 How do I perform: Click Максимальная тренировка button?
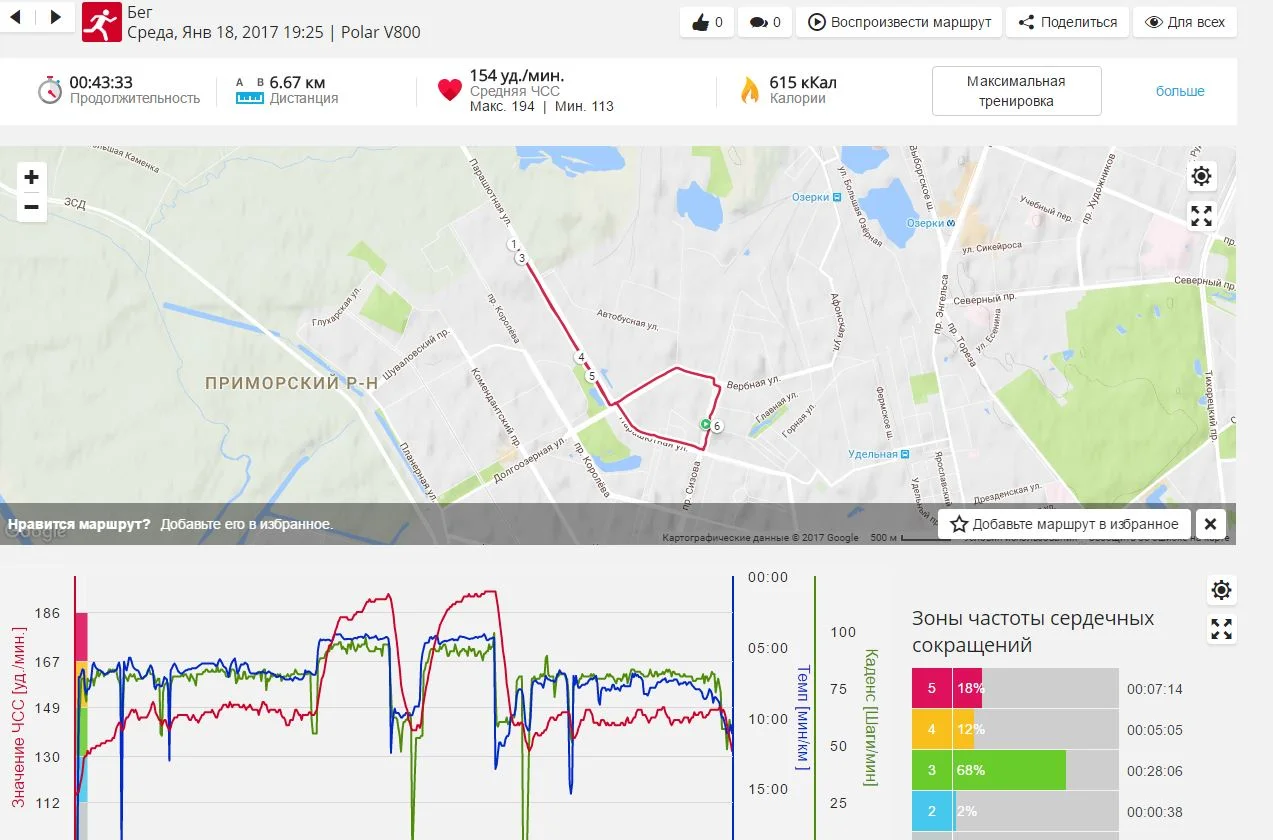pos(1016,91)
